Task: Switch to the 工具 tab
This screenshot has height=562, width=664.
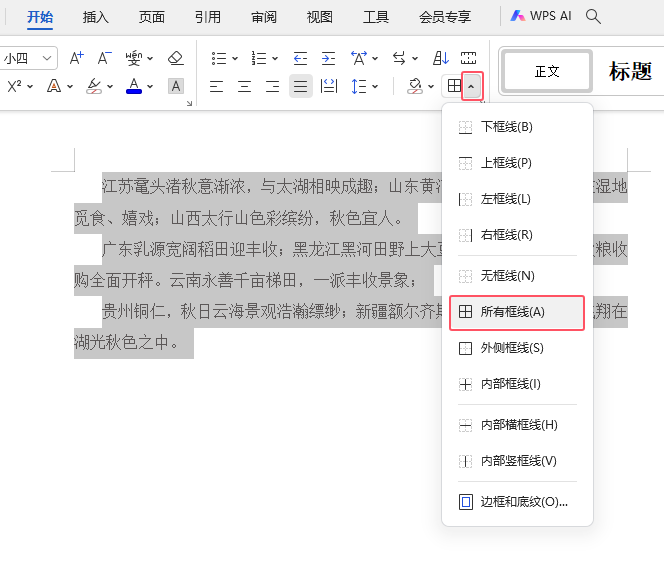Action: (376, 17)
